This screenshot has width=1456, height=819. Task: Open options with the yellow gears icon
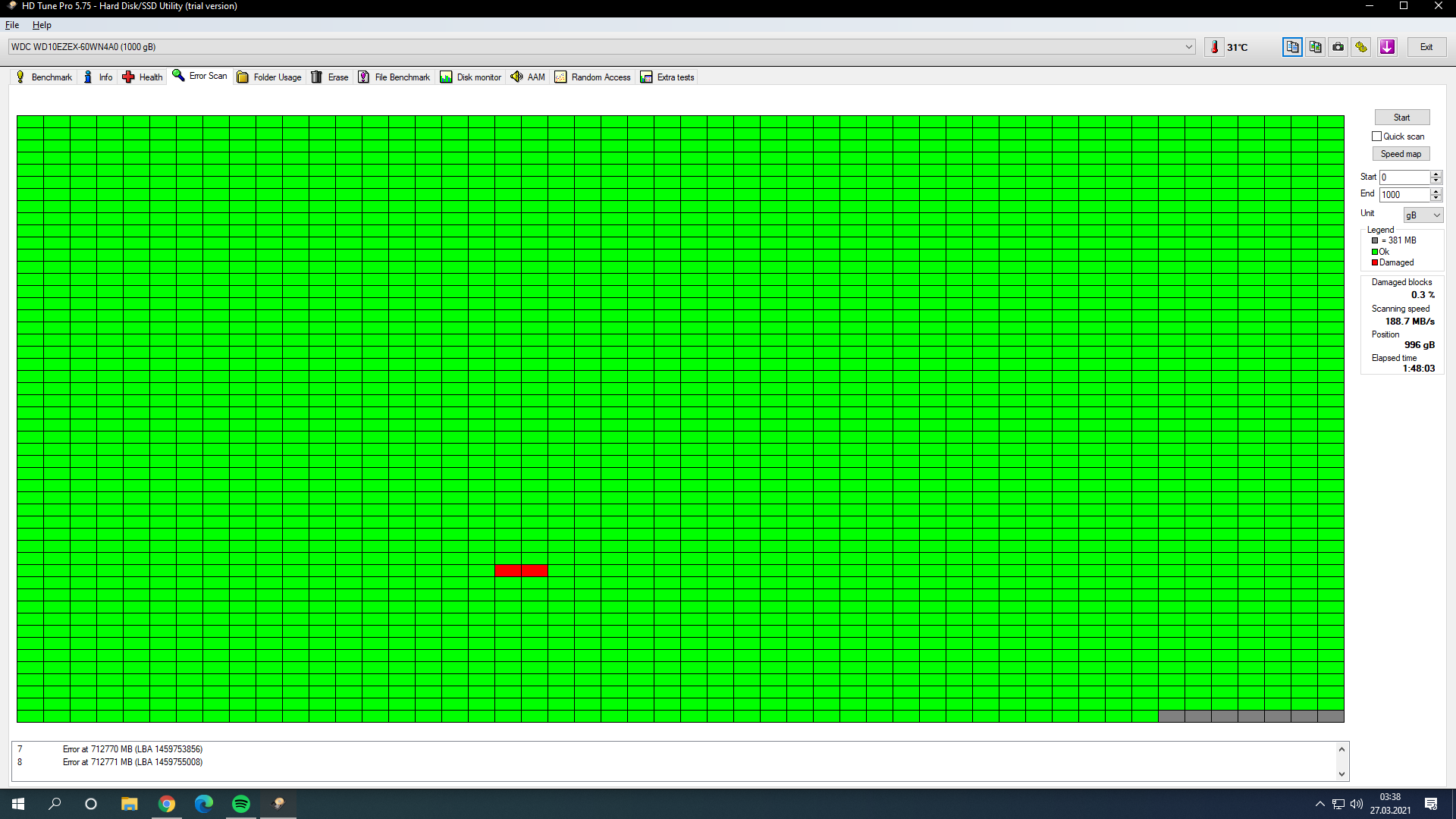coord(1362,47)
